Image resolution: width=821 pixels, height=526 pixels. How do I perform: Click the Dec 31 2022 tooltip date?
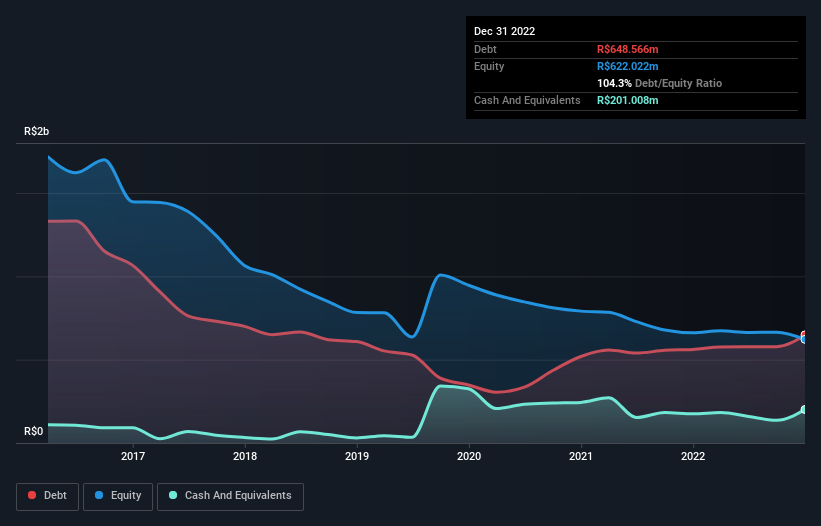(505, 31)
